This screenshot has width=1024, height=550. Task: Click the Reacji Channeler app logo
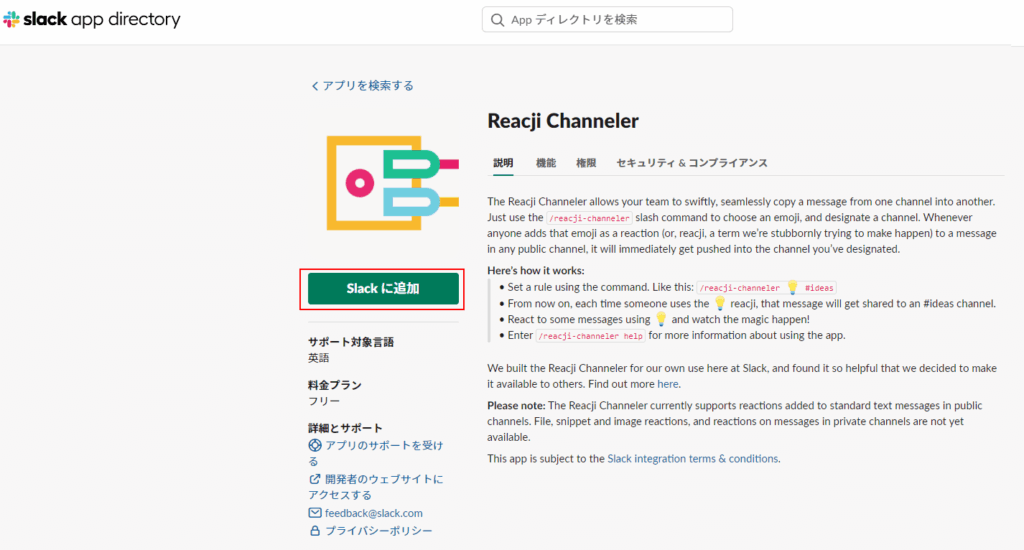click(391, 183)
